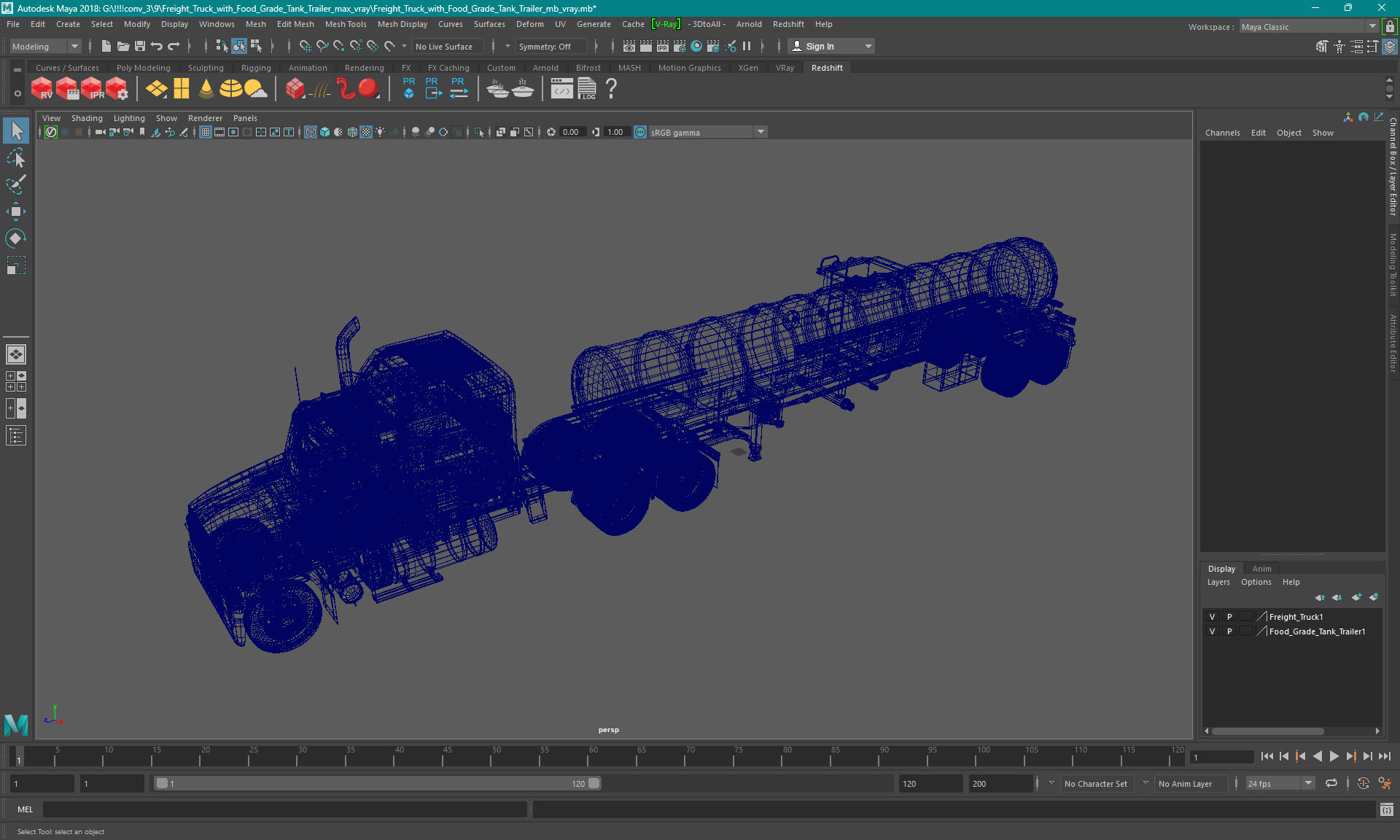The height and width of the screenshot is (840, 1400).
Task: Open the Modeling menu set dropdown
Action: tap(45, 46)
